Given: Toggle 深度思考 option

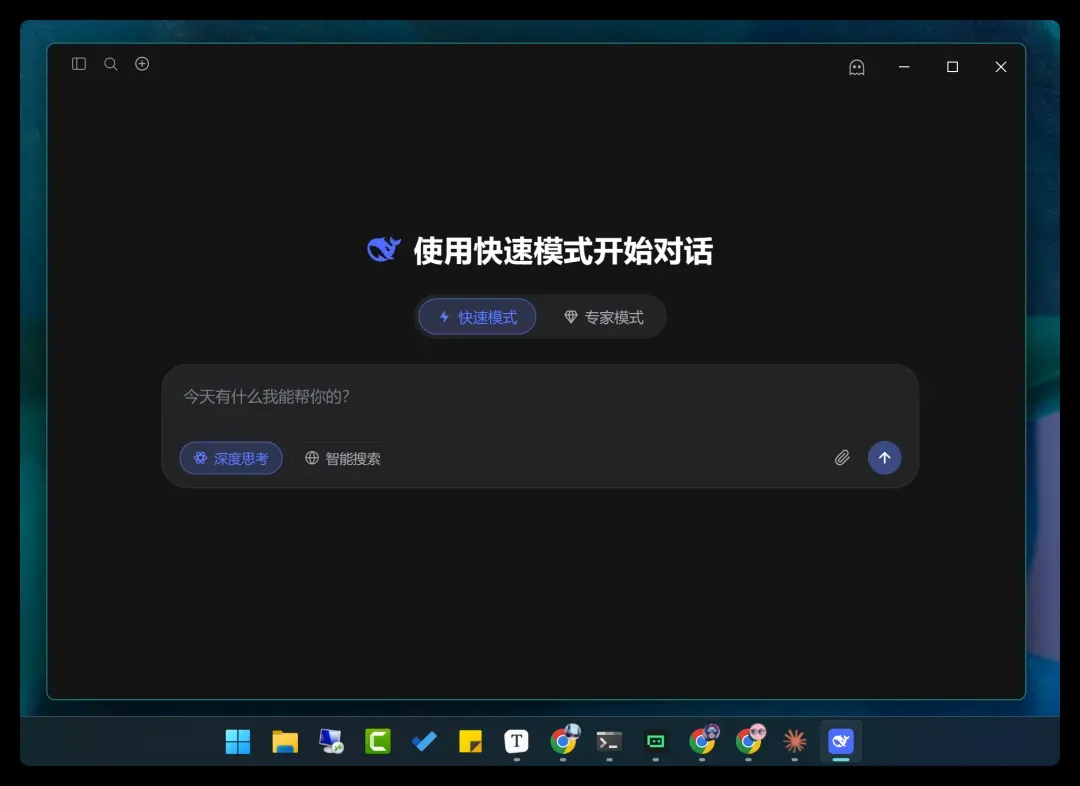Looking at the screenshot, I should coord(231,458).
